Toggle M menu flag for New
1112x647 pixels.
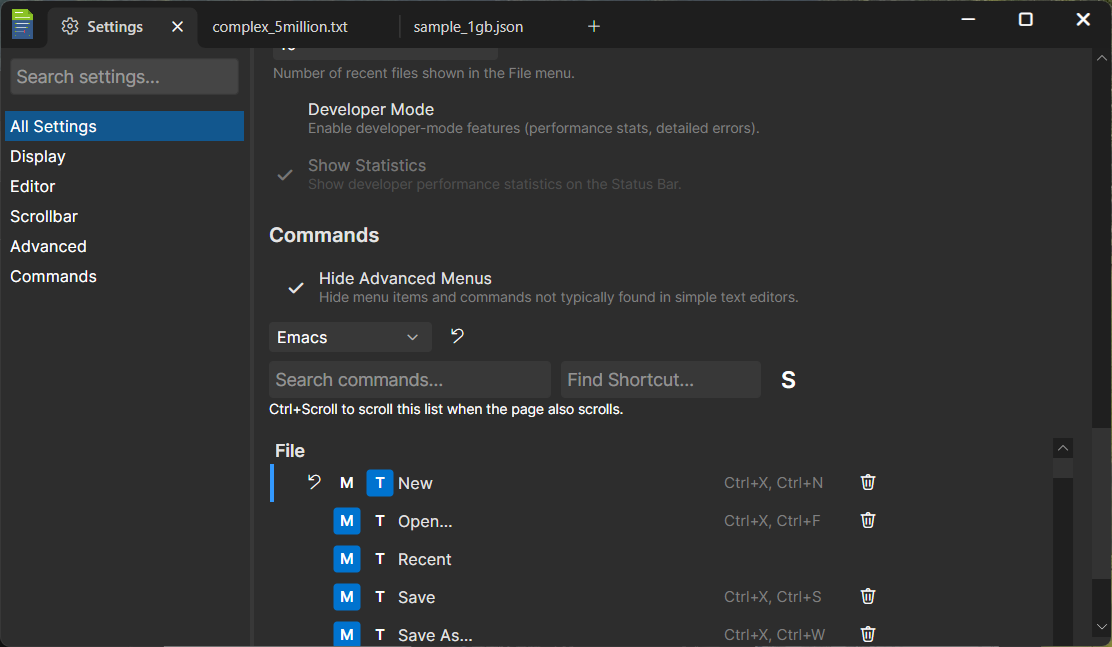tap(347, 483)
